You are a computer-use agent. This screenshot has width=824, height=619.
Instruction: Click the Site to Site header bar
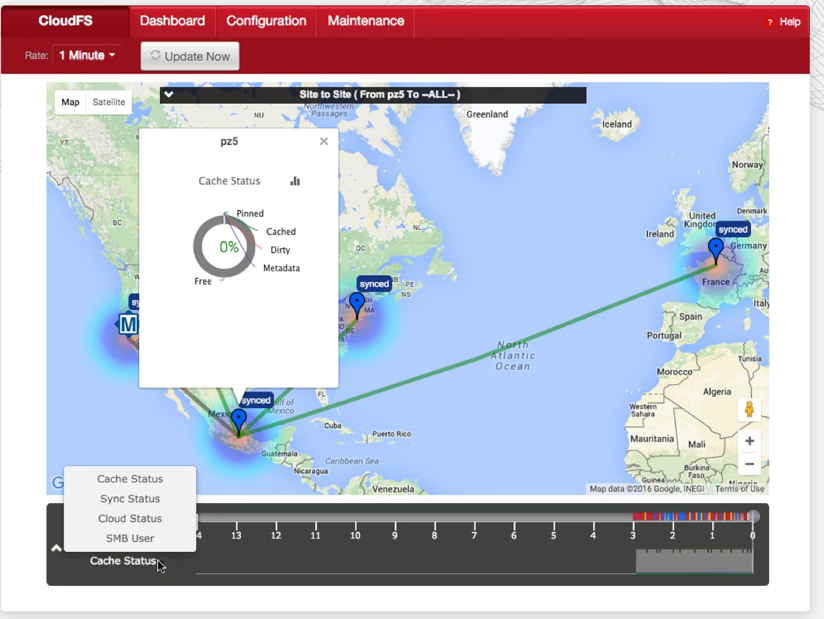(373, 95)
